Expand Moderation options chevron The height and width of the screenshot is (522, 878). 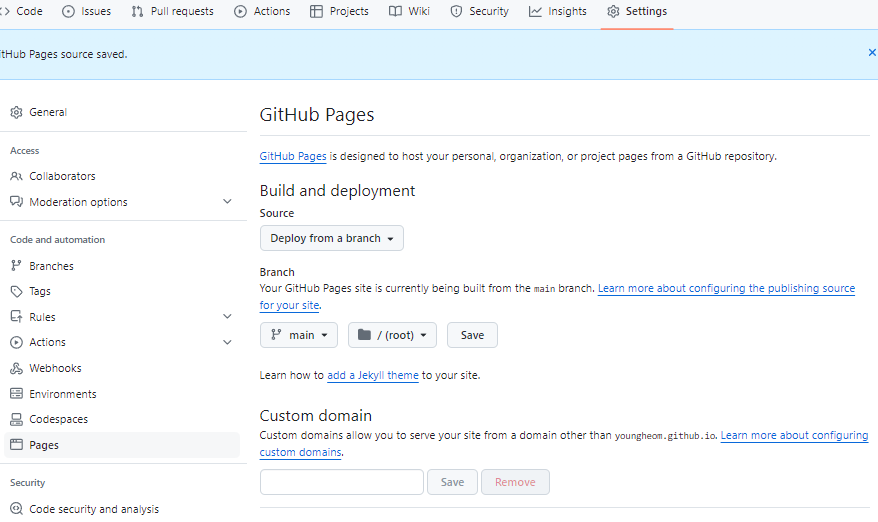[227, 201]
